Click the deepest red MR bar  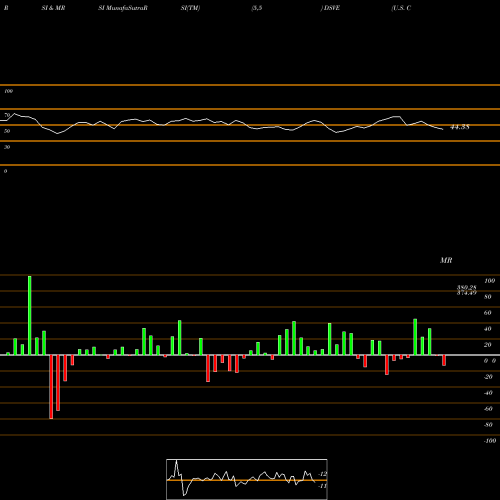51,387
